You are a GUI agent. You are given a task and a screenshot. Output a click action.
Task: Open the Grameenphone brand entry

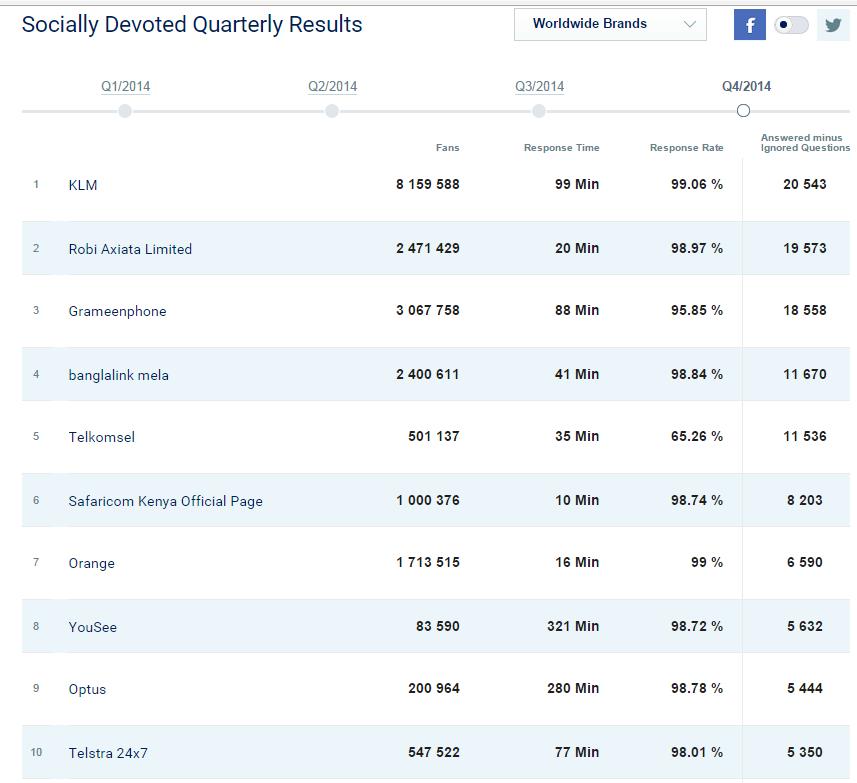click(x=118, y=311)
